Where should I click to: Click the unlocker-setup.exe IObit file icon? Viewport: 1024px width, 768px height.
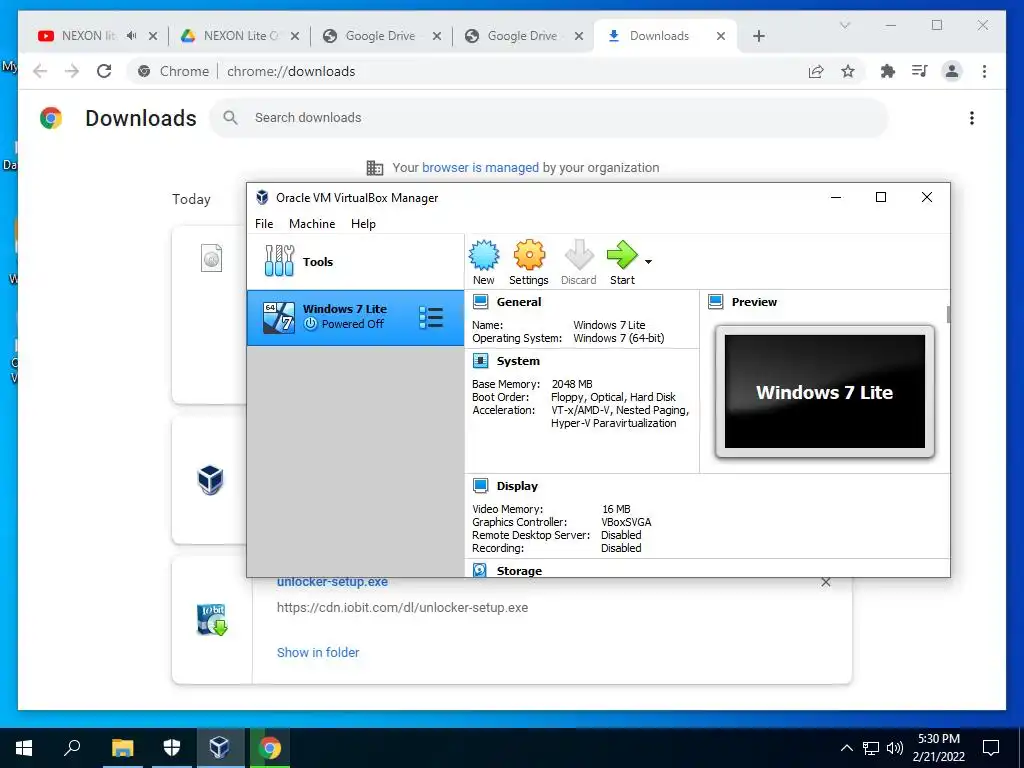click(212, 620)
